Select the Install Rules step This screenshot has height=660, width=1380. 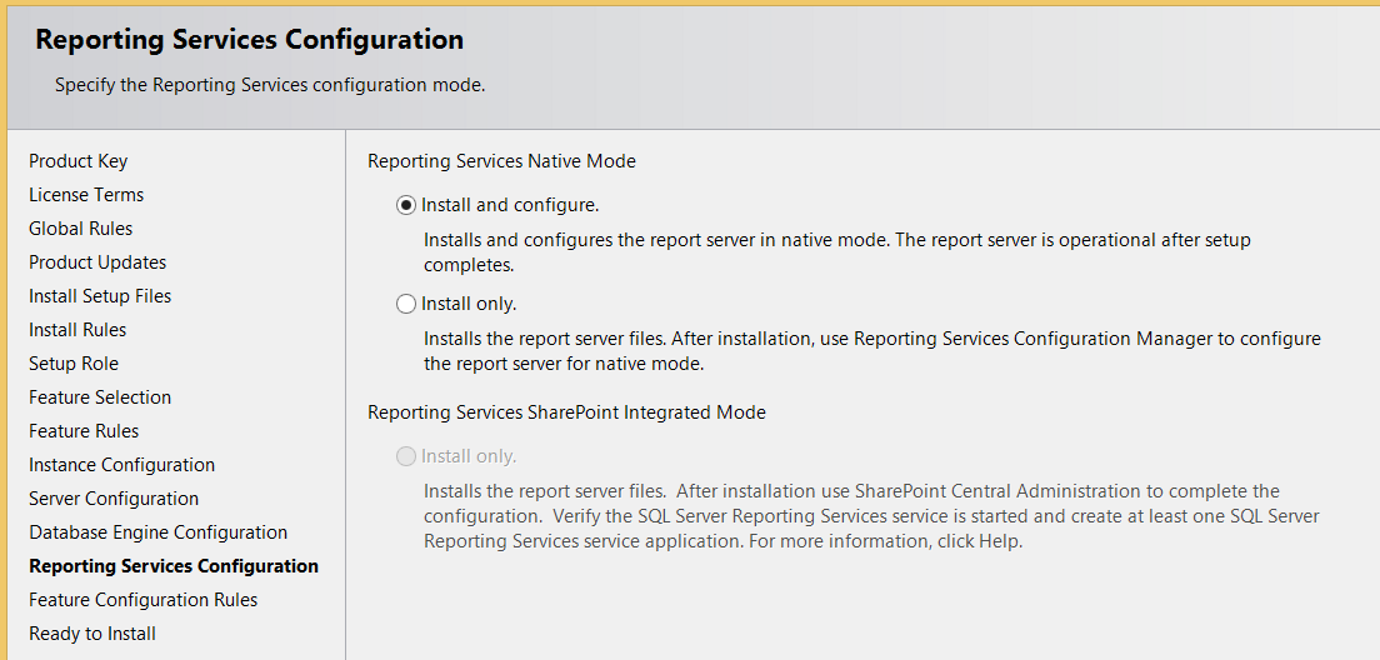click(78, 330)
